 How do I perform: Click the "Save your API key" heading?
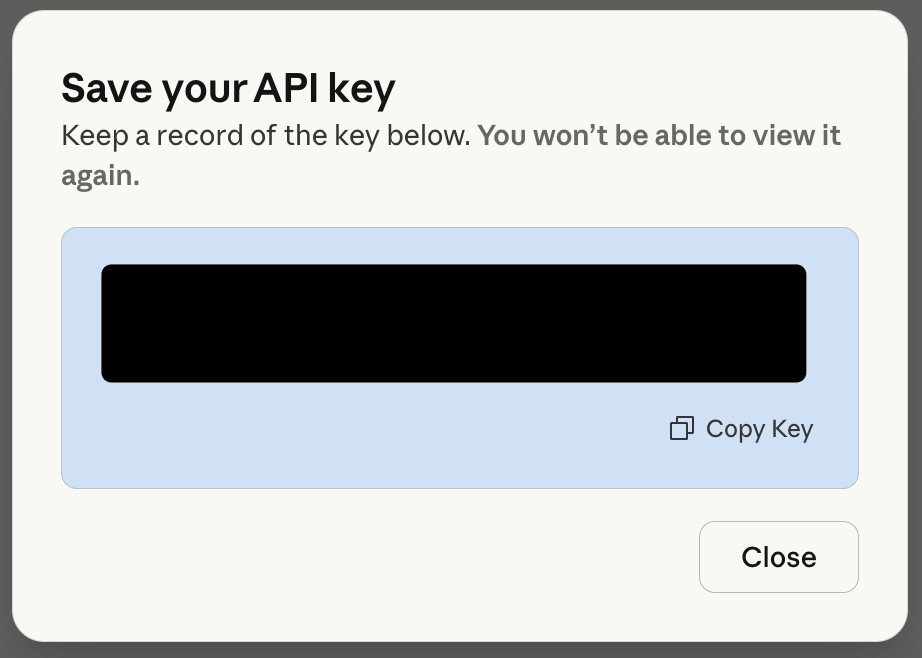(228, 89)
